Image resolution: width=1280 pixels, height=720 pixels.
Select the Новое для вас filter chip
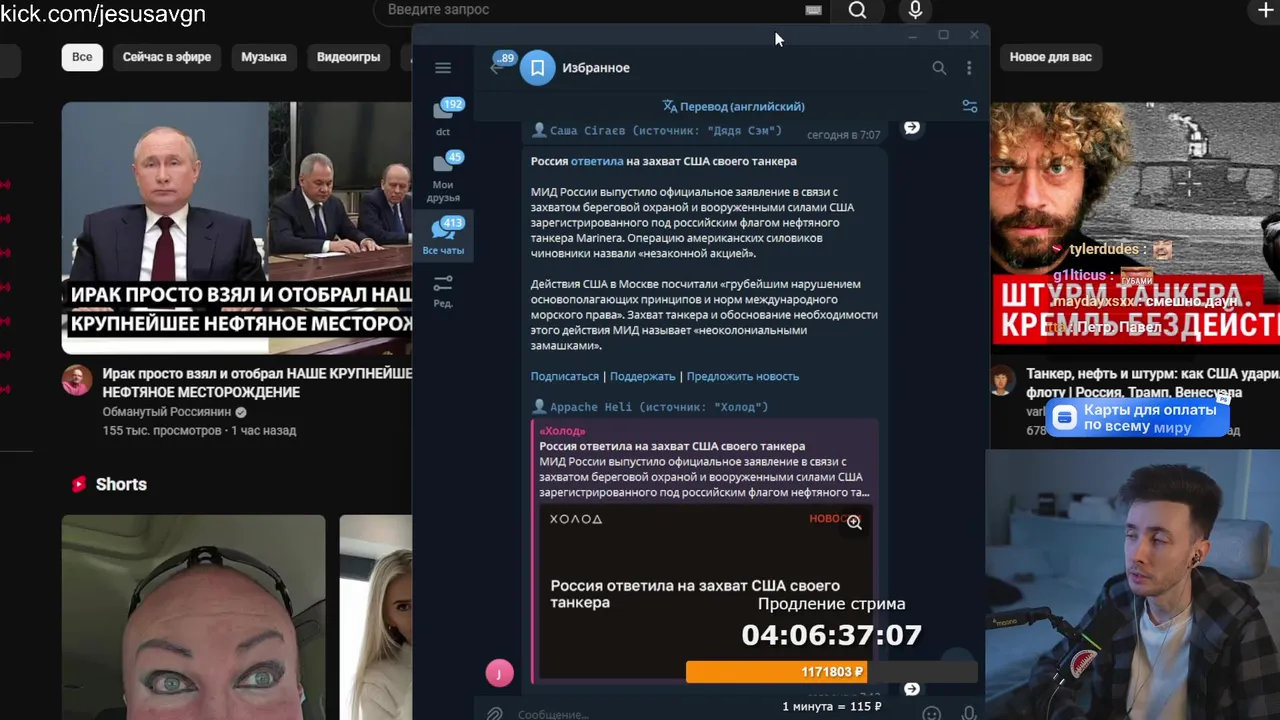click(1050, 57)
